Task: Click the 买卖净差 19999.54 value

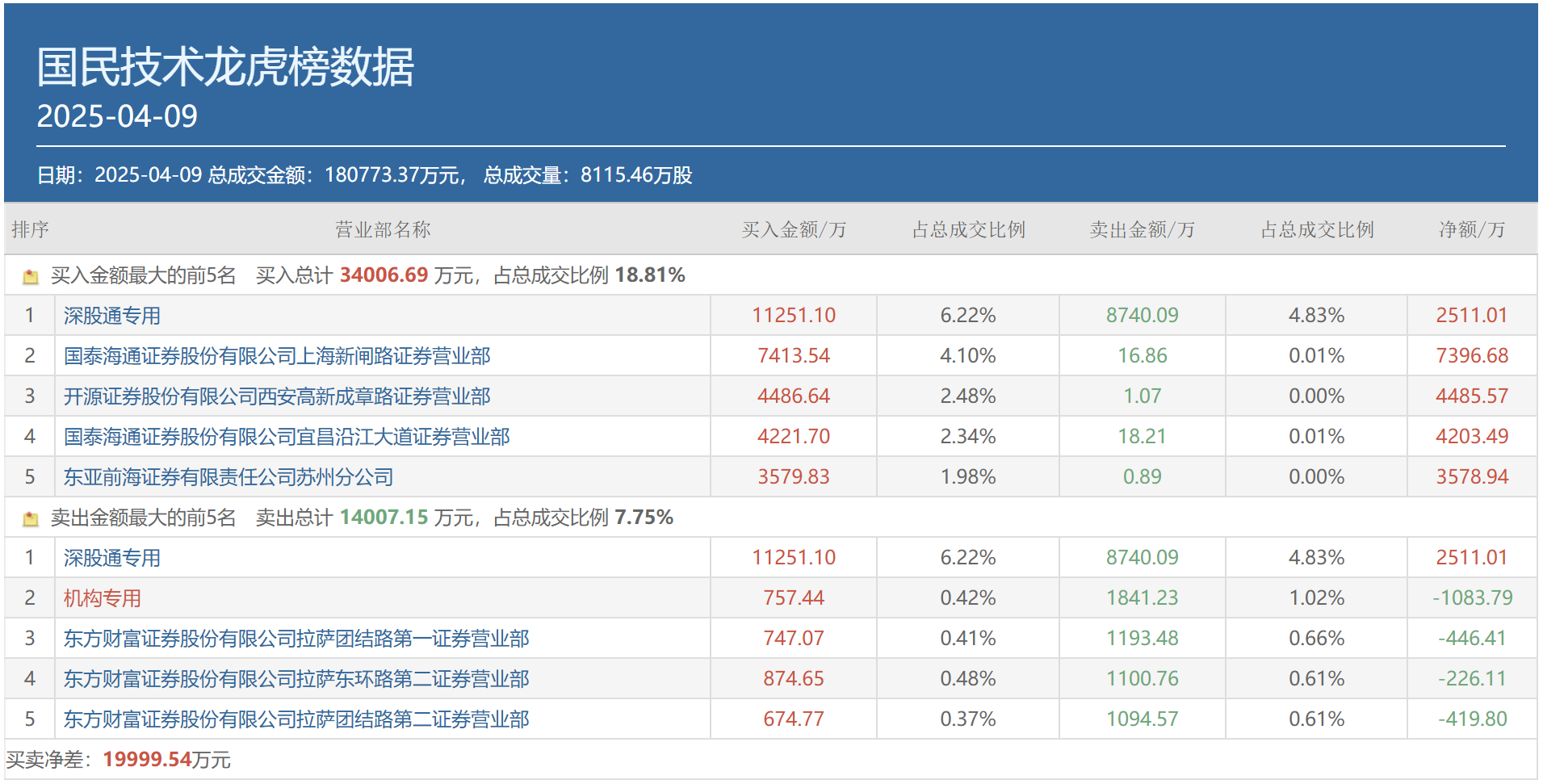Action: pos(147,760)
